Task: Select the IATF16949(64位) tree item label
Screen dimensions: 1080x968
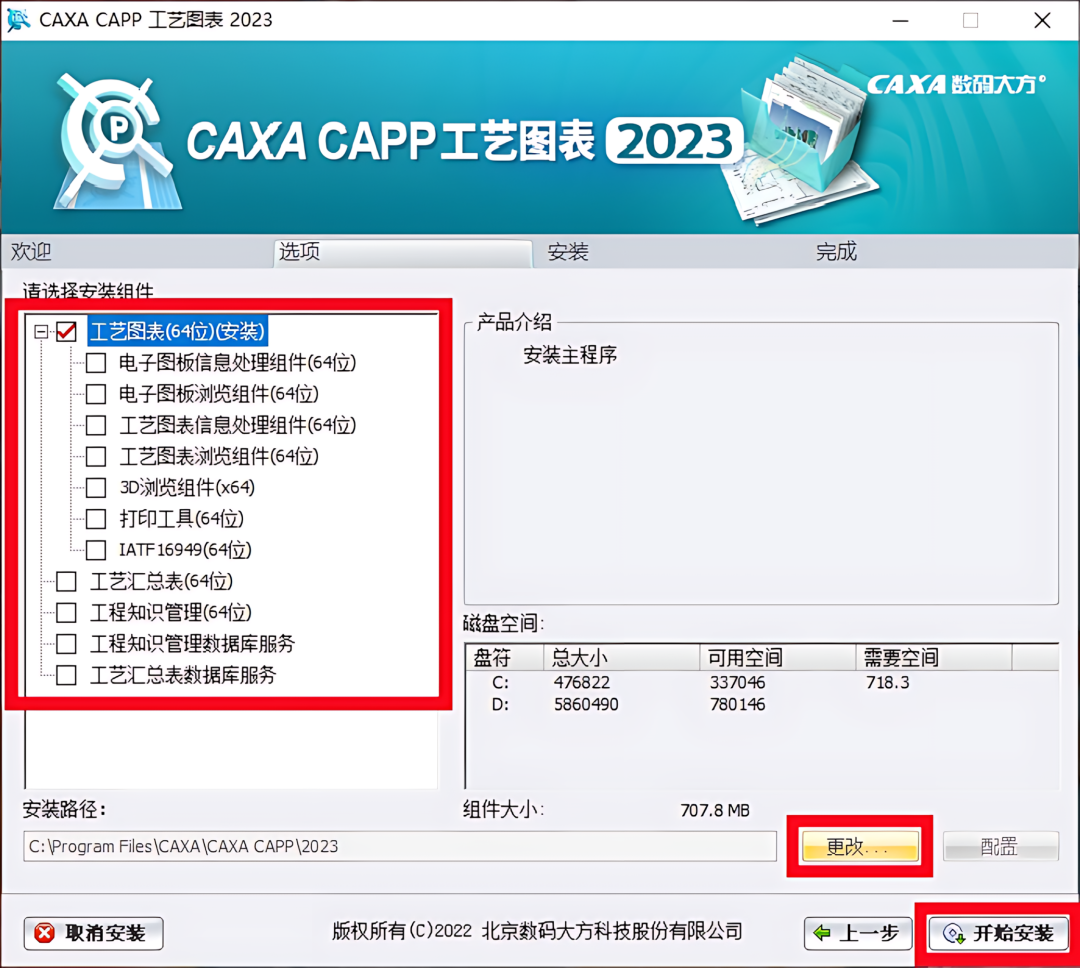Action: (185, 549)
